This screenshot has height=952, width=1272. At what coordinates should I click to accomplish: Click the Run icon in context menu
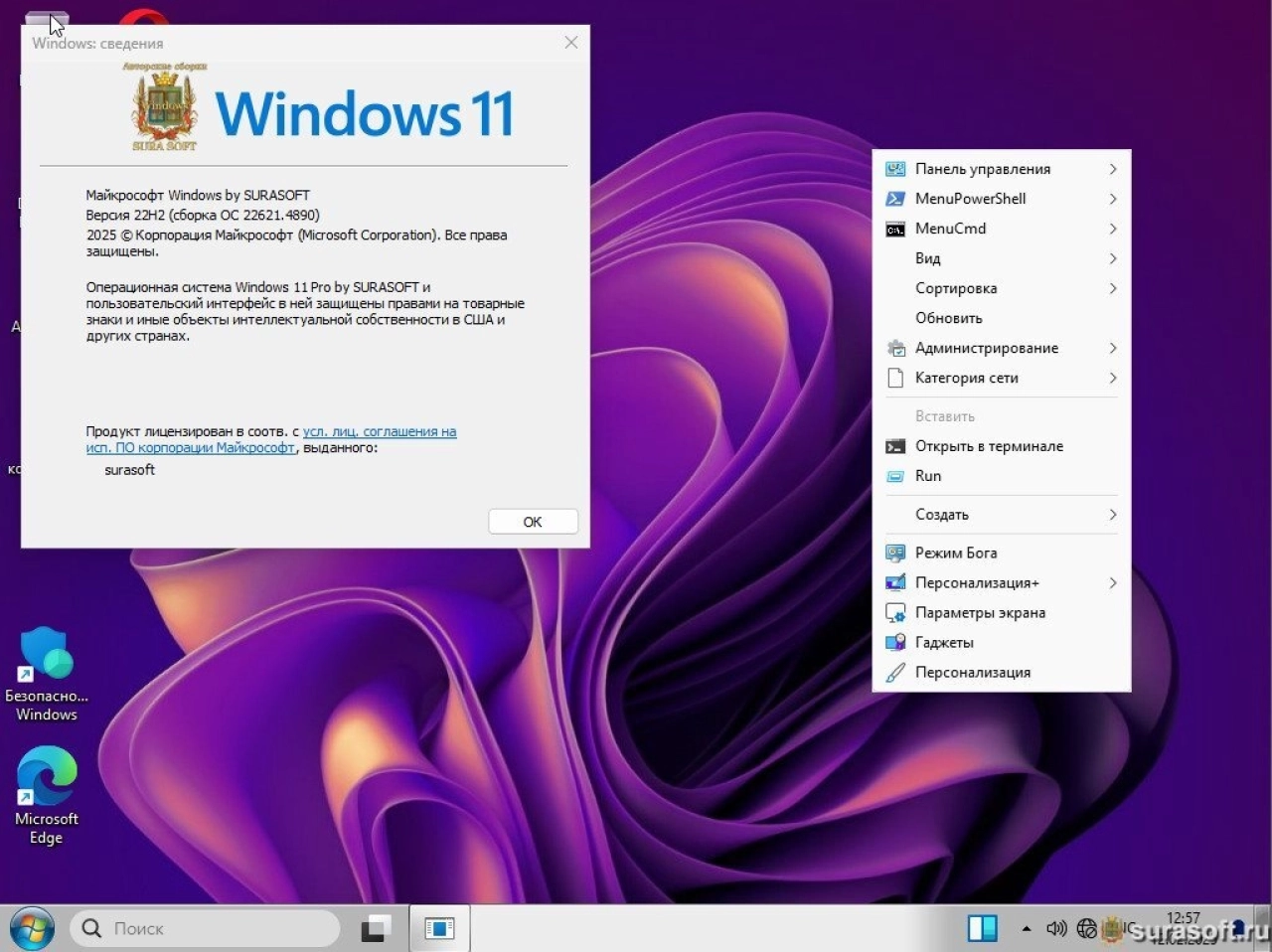(x=895, y=476)
